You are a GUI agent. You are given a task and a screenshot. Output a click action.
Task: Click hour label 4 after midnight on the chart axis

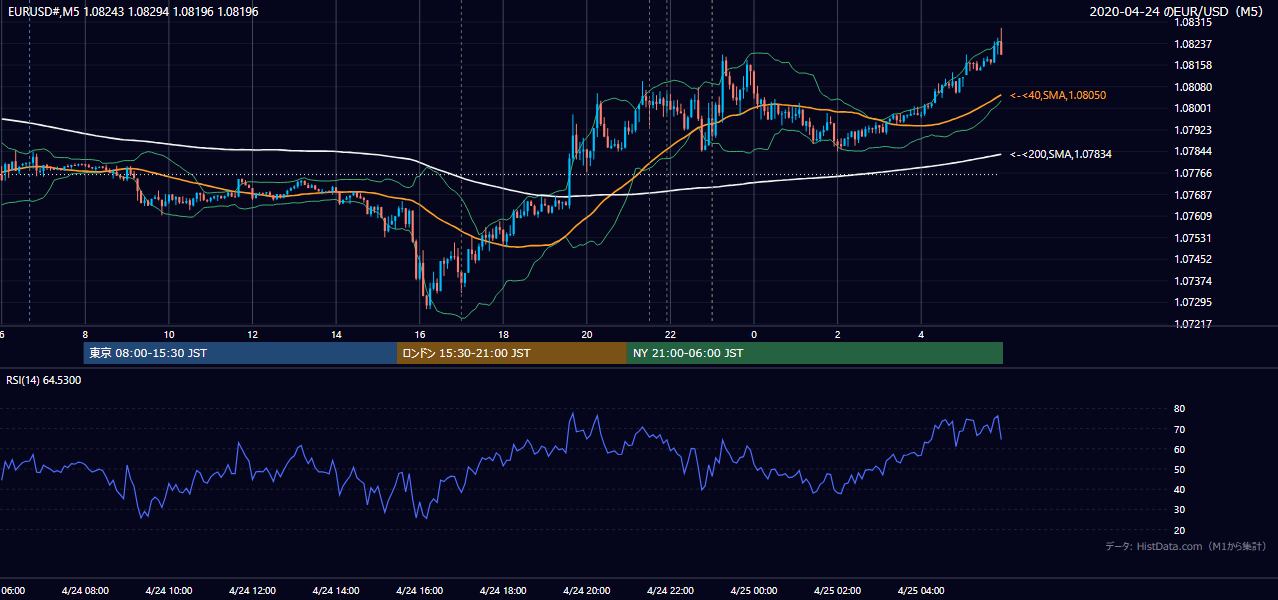[x=921, y=334]
